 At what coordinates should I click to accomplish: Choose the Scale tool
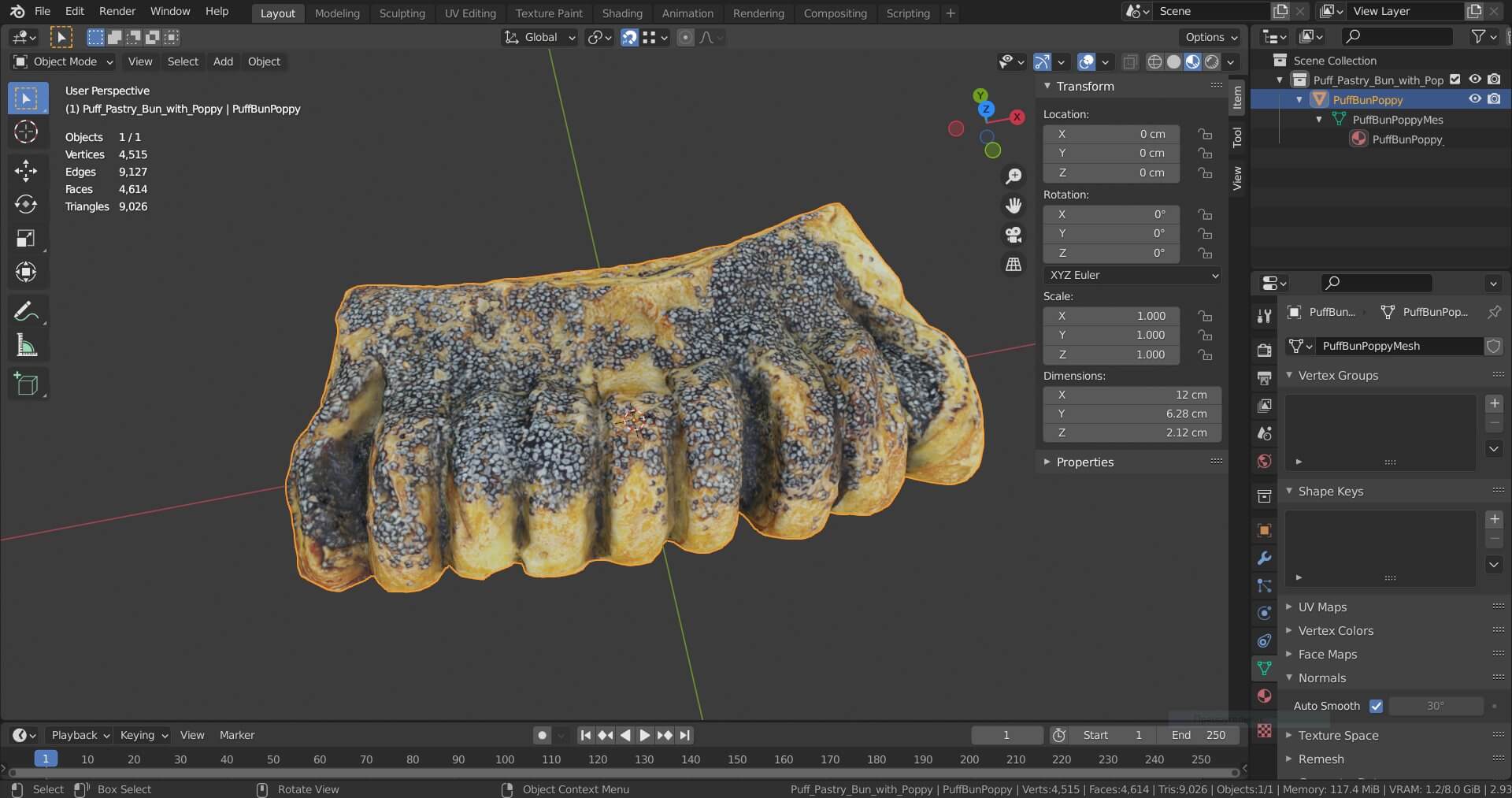[26, 238]
